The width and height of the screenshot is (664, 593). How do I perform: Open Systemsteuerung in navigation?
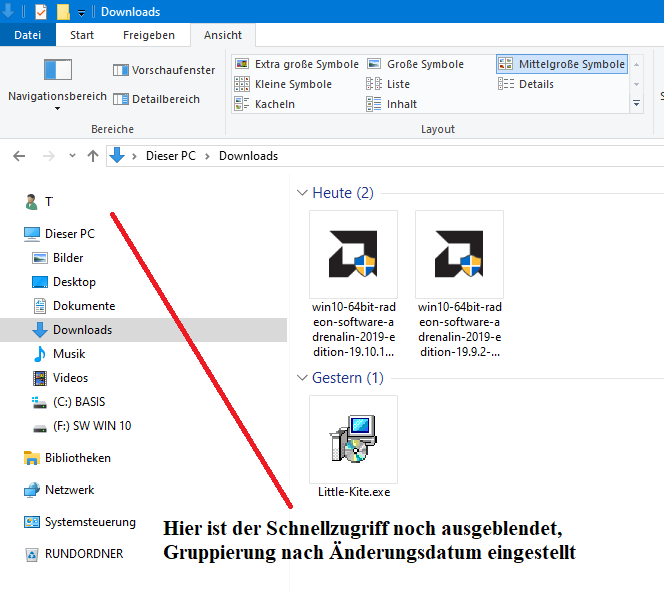coord(80,522)
